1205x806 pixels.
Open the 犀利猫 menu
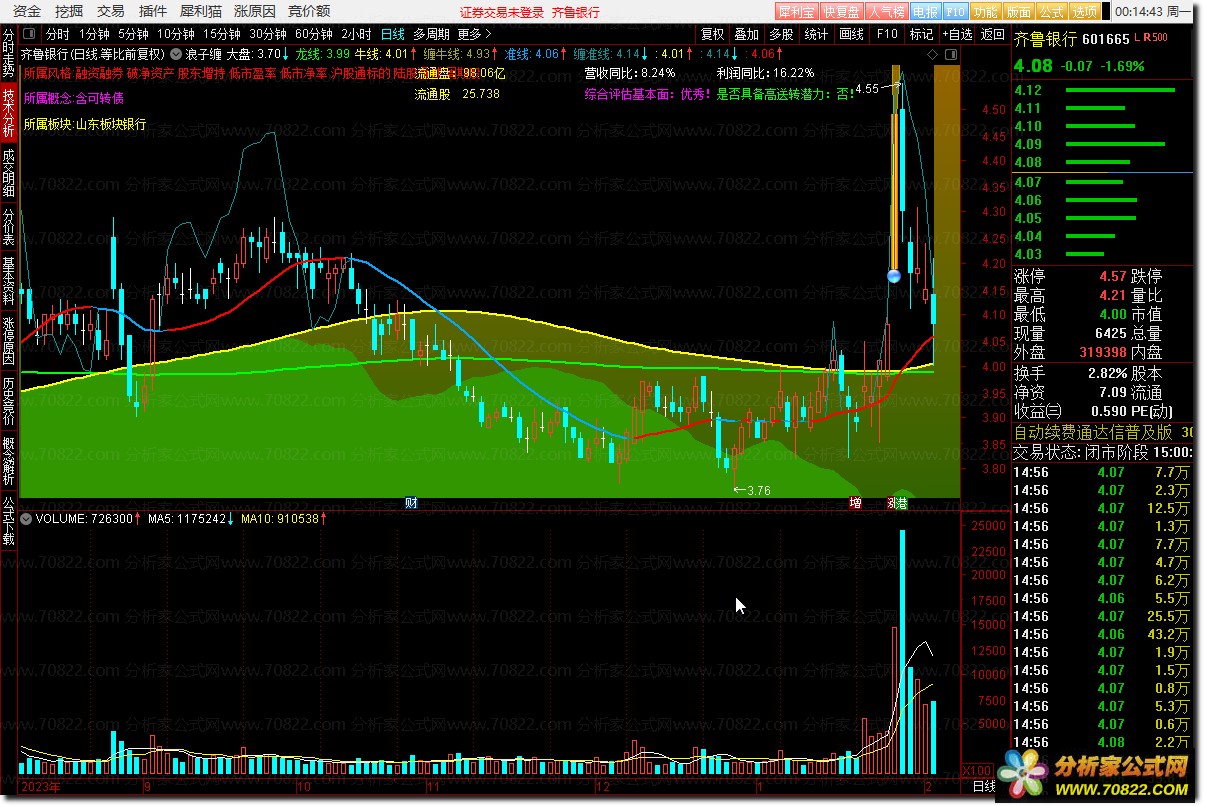200,11
